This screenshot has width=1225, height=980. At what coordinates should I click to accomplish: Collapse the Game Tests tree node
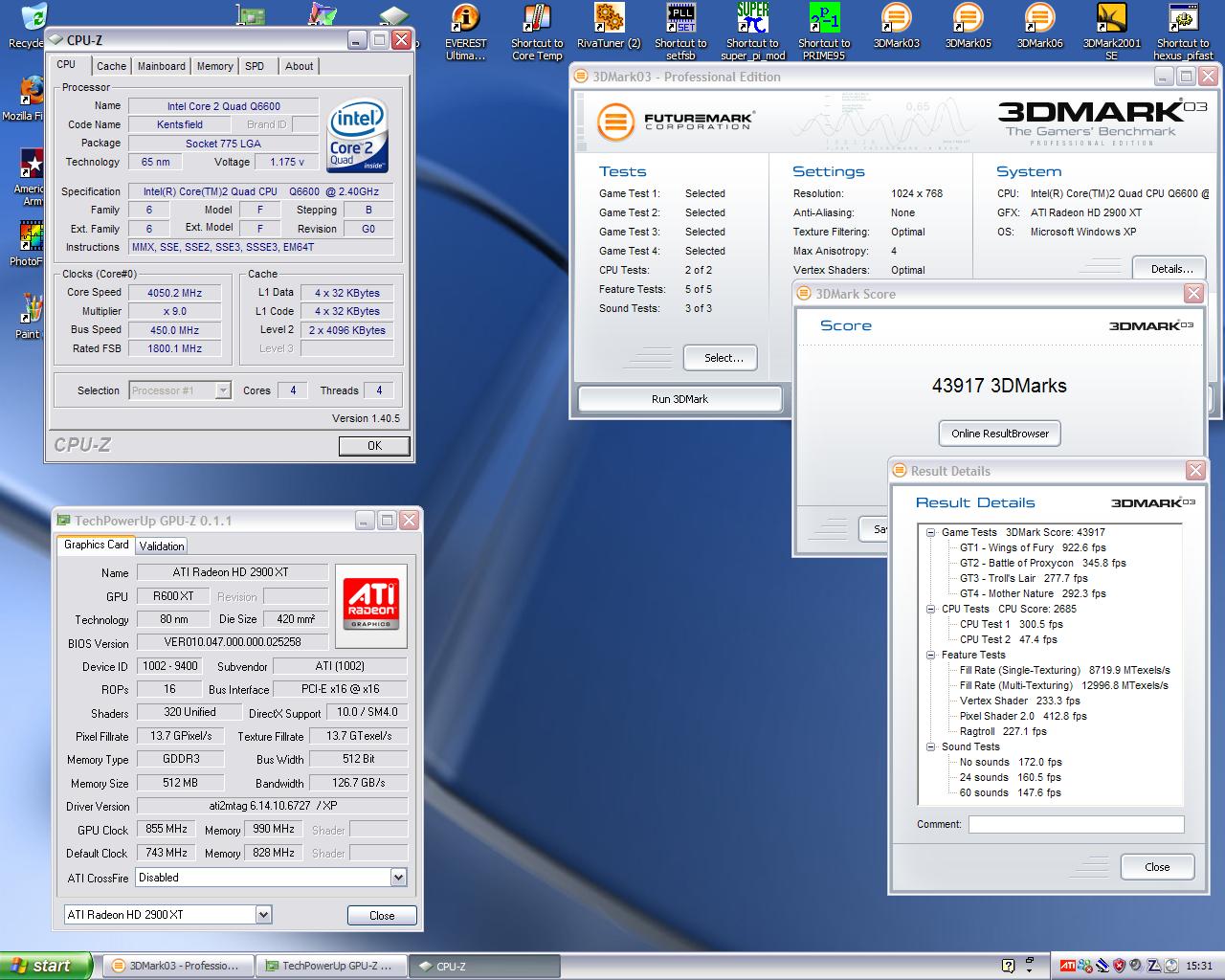tap(930, 532)
